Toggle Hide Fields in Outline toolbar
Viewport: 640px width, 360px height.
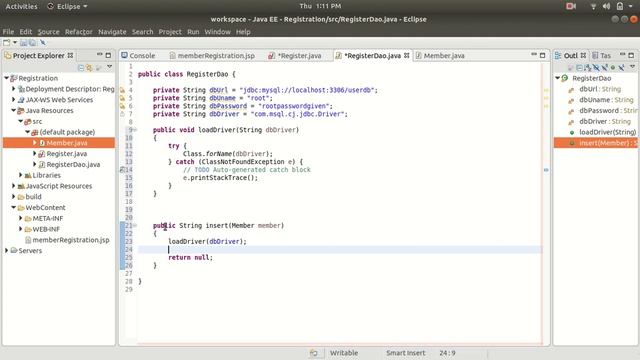(x=596, y=67)
